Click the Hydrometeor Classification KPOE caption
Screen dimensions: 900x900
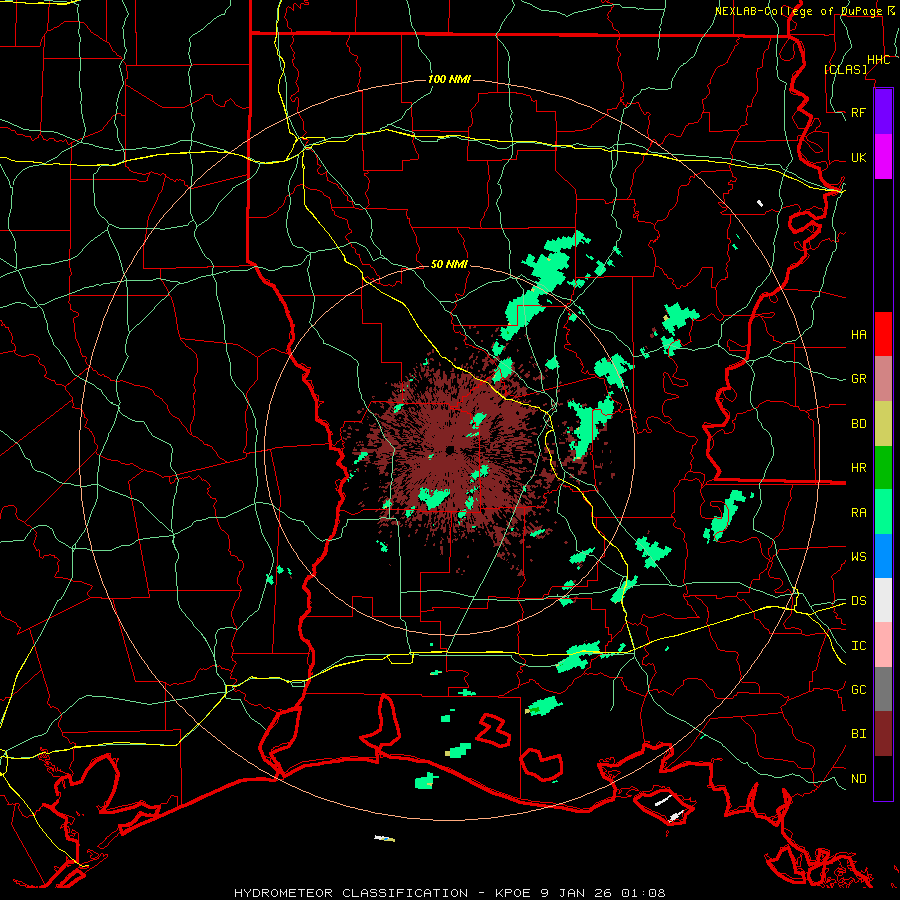click(x=450, y=893)
